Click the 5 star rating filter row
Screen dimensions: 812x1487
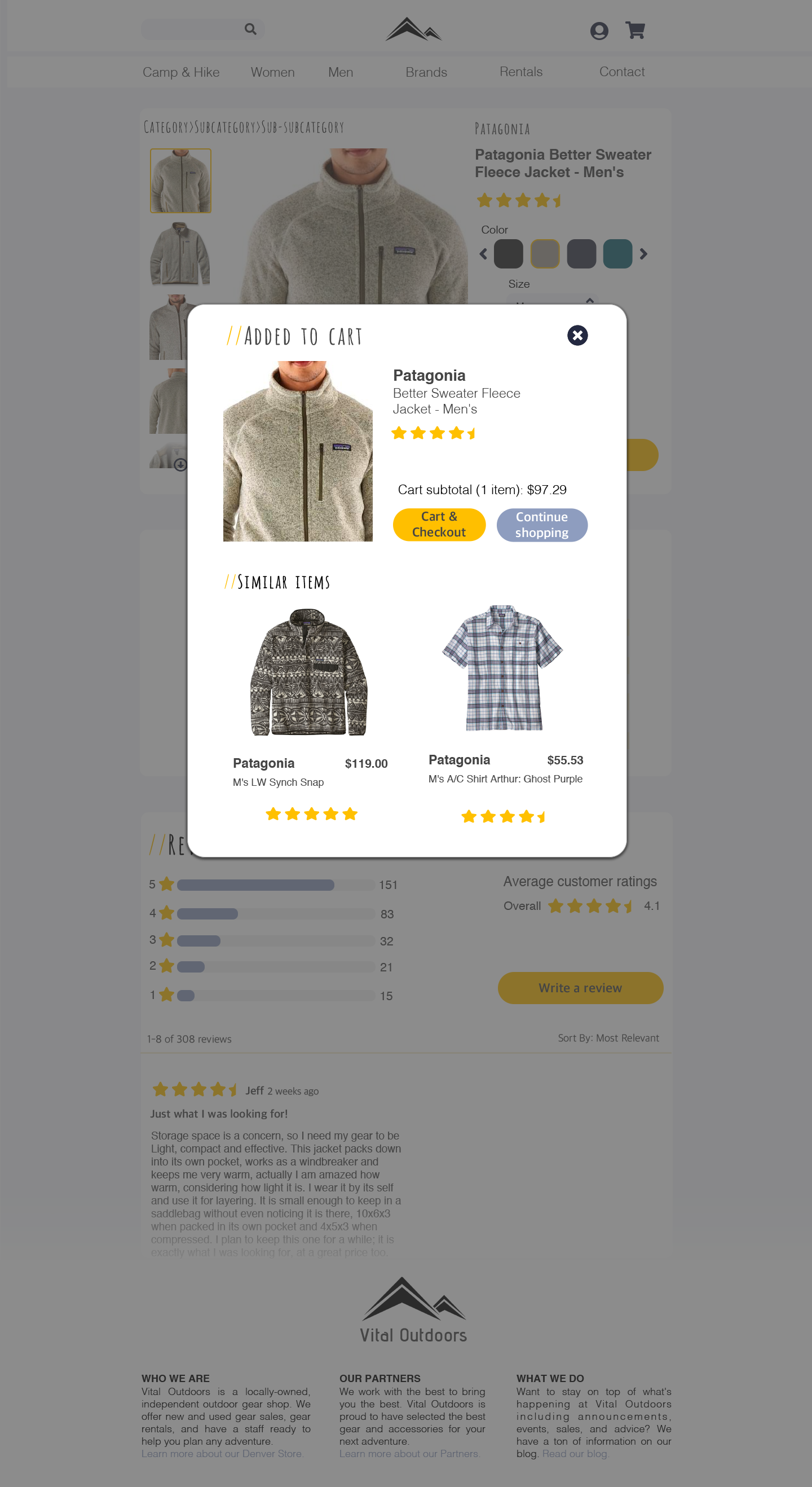(273, 885)
